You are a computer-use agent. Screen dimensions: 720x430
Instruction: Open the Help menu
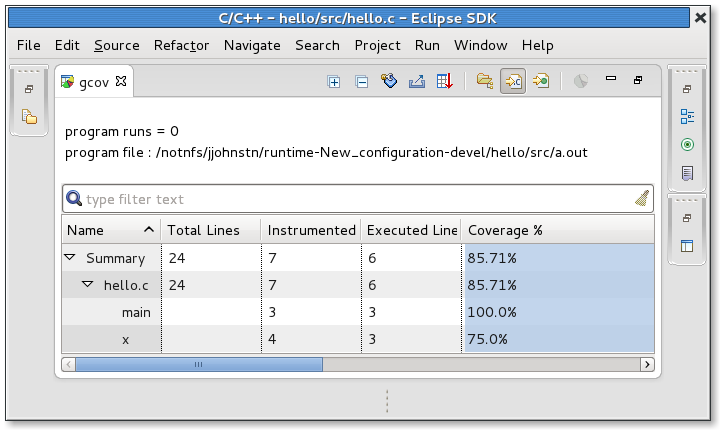(x=537, y=45)
